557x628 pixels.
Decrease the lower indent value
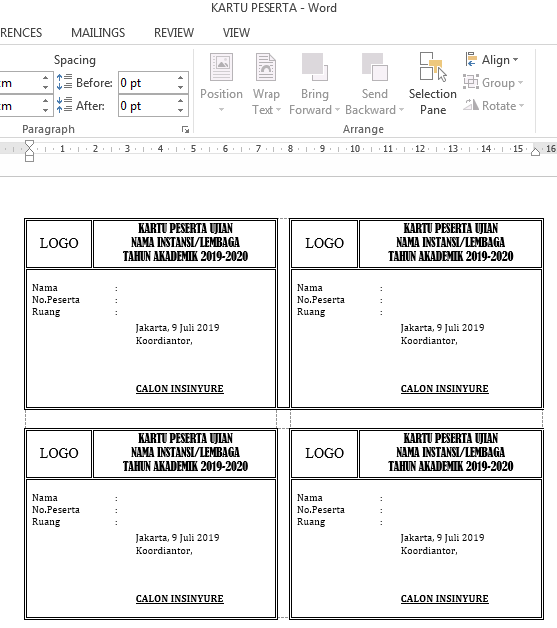[46, 110]
